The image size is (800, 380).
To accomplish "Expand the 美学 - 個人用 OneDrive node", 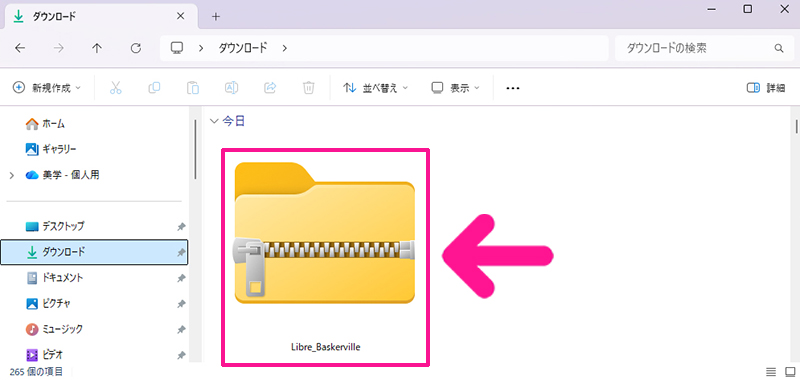I will [12, 175].
